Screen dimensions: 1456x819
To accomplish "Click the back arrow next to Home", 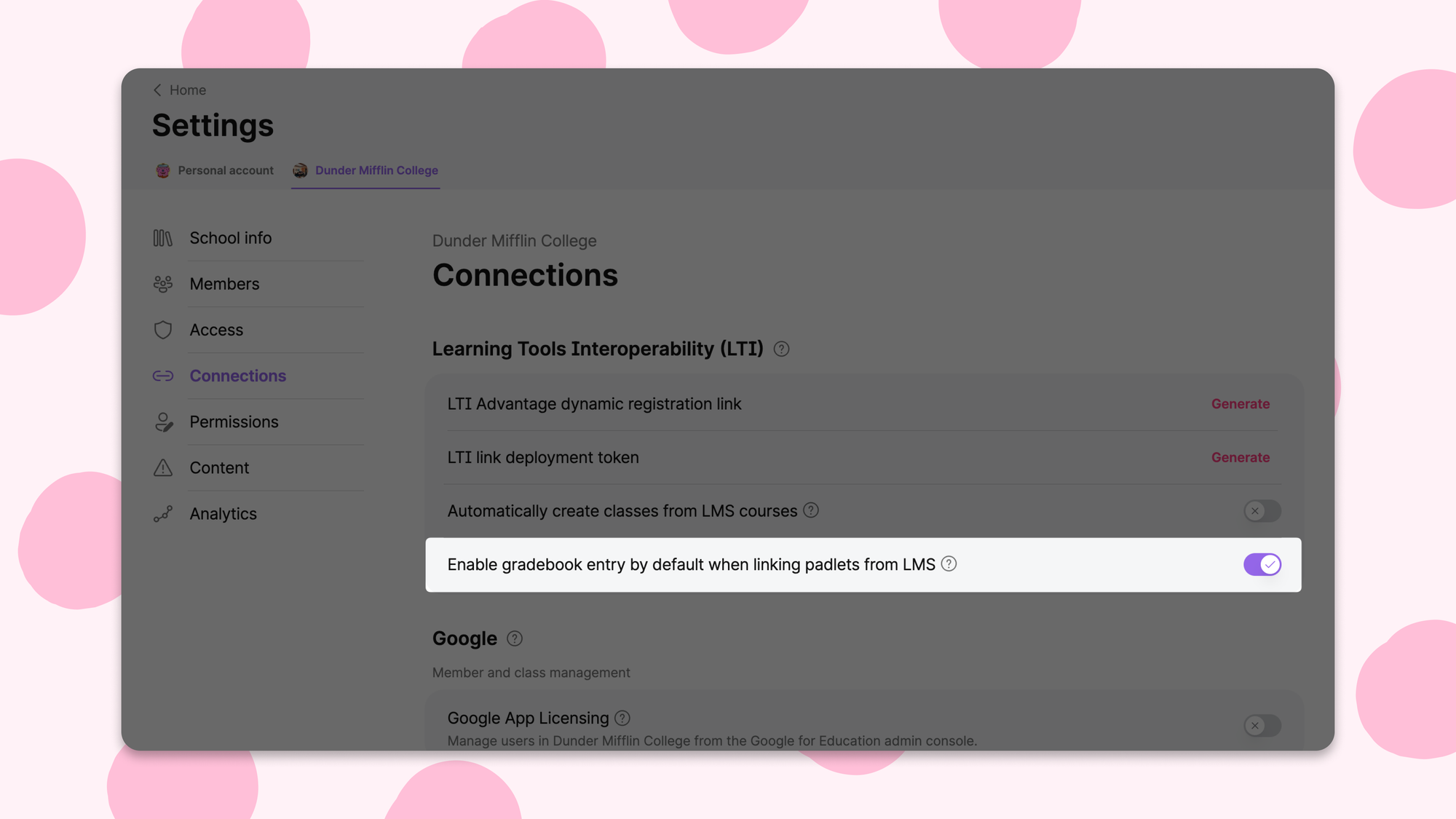I will pyautogui.click(x=157, y=90).
